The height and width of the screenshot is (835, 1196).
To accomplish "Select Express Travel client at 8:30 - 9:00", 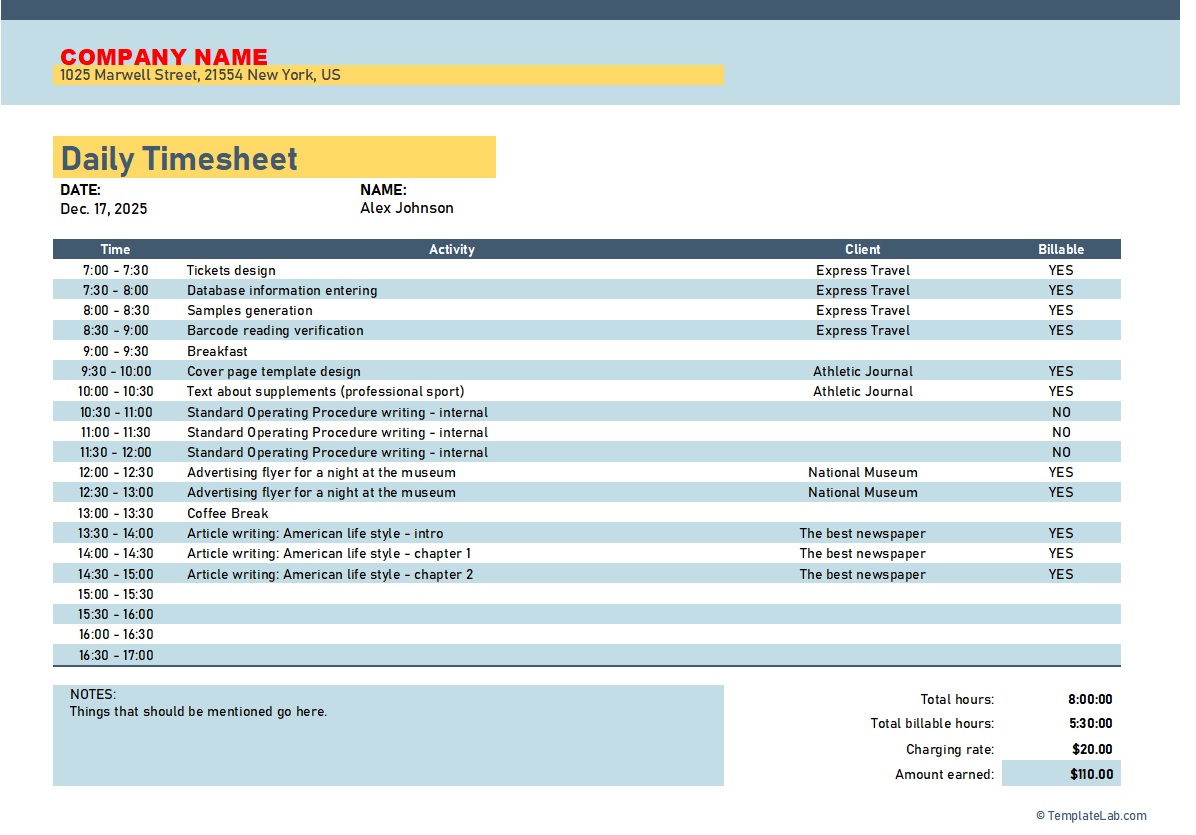I will coord(863,330).
